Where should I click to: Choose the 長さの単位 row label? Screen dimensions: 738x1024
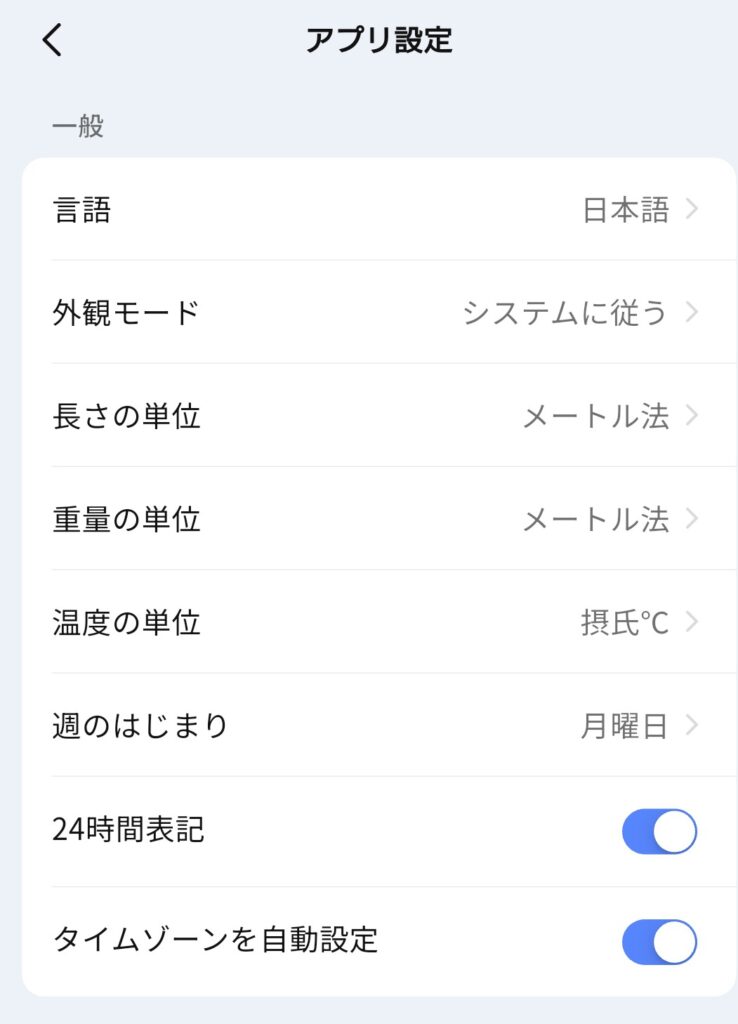pyautogui.click(x=126, y=416)
